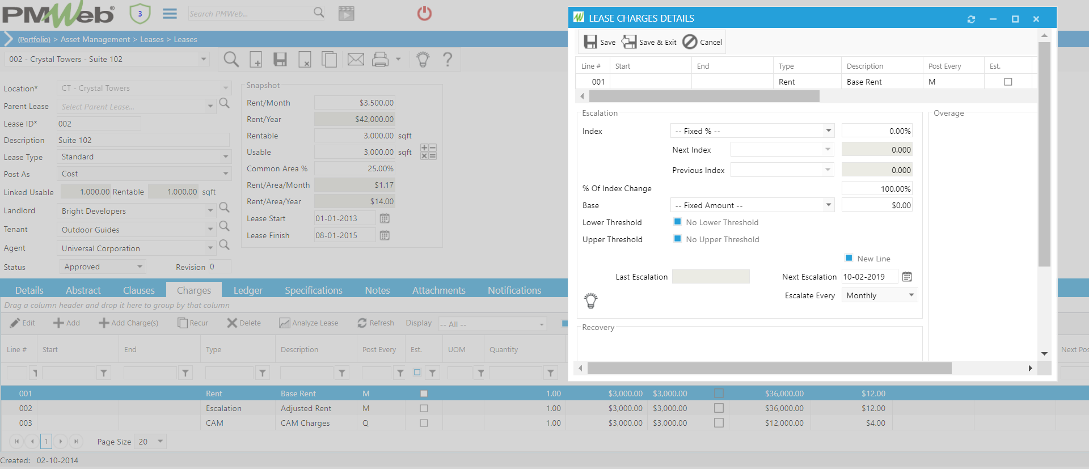
Task: Open the print options dropdown arrow
Action: 399,60
